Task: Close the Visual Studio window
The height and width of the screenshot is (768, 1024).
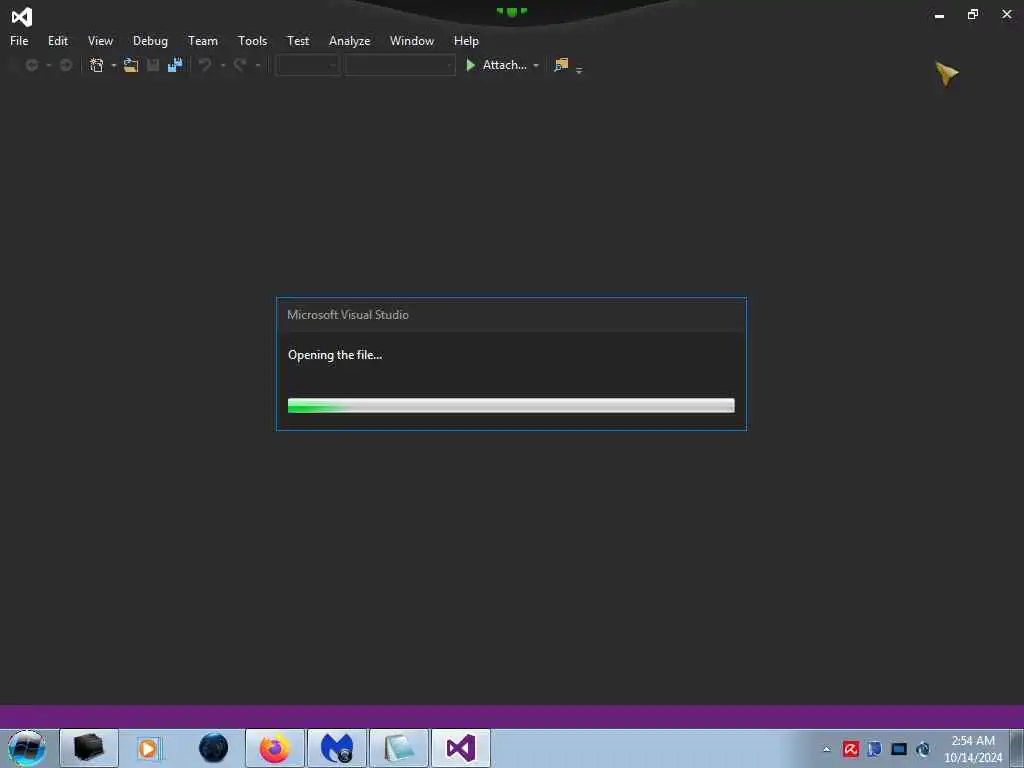Action: pos(1007,14)
